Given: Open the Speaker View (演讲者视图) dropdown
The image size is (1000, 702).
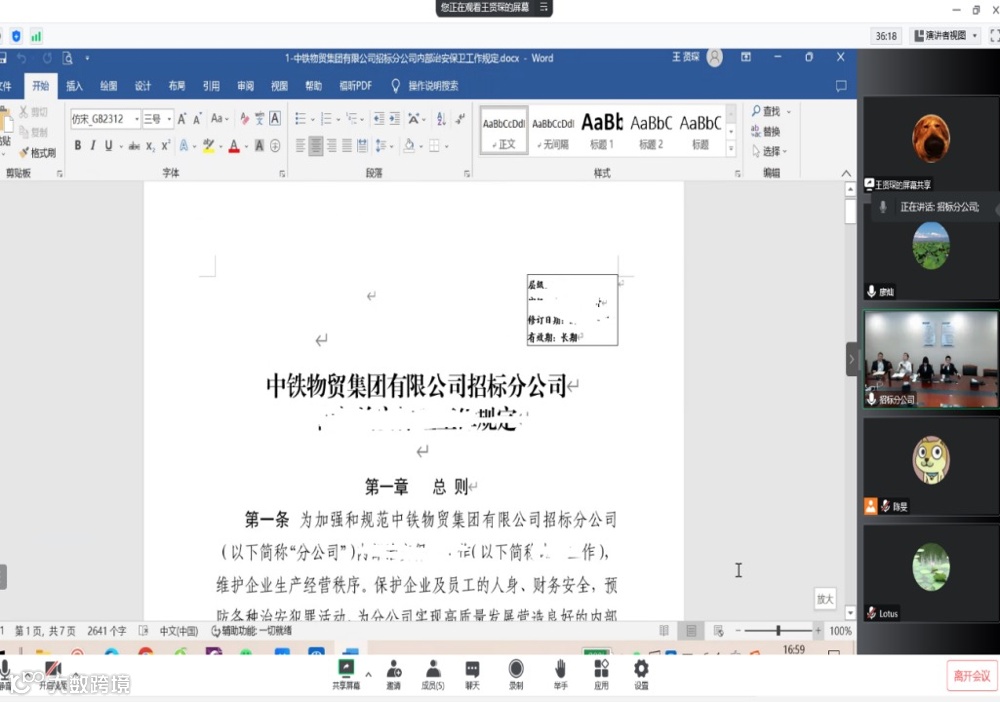Looking at the screenshot, I should point(946,36).
